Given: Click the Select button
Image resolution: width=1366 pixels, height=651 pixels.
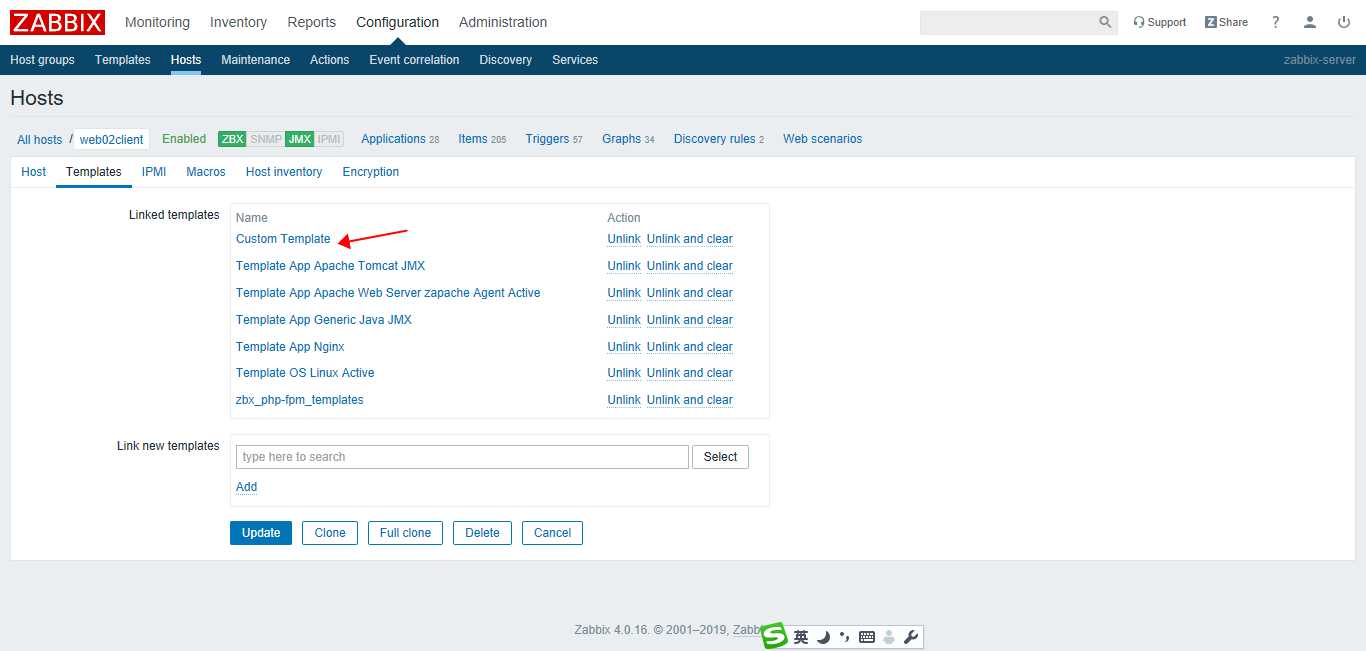Looking at the screenshot, I should 720,457.
